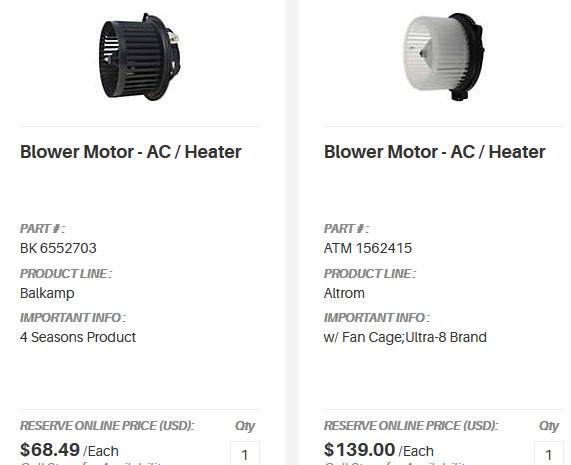This screenshot has height=465, width=571.
Task: Click the quantity field for the $68.49 item
Action: pyautogui.click(x=245, y=453)
